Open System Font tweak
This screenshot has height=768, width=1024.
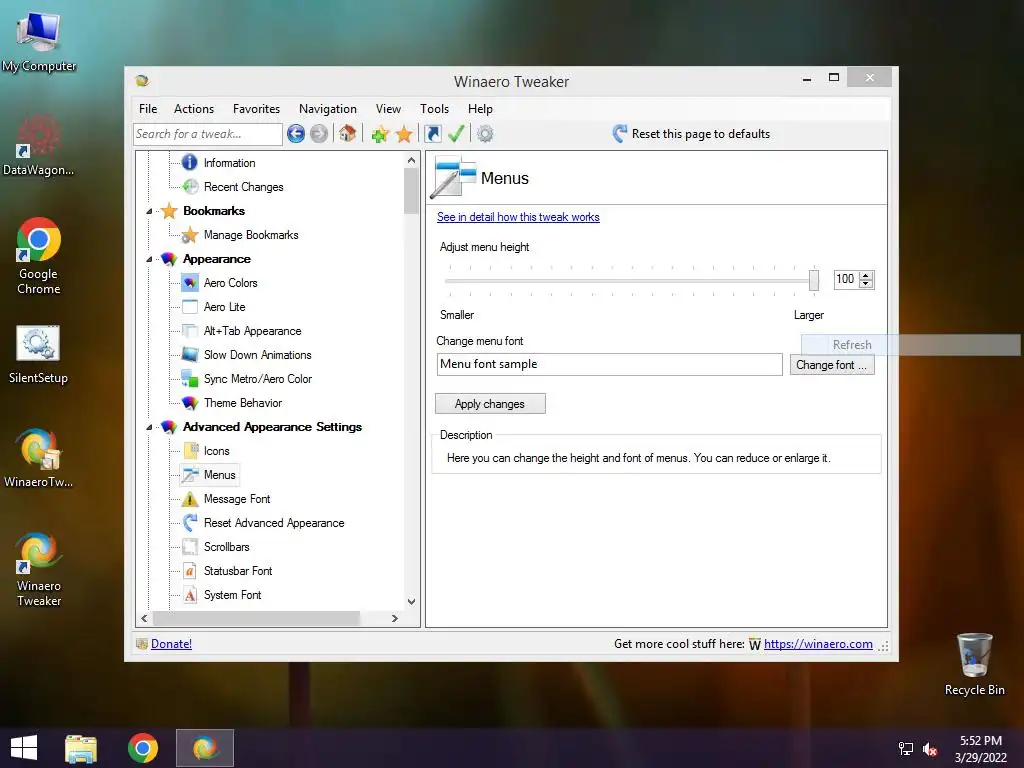pos(232,595)
